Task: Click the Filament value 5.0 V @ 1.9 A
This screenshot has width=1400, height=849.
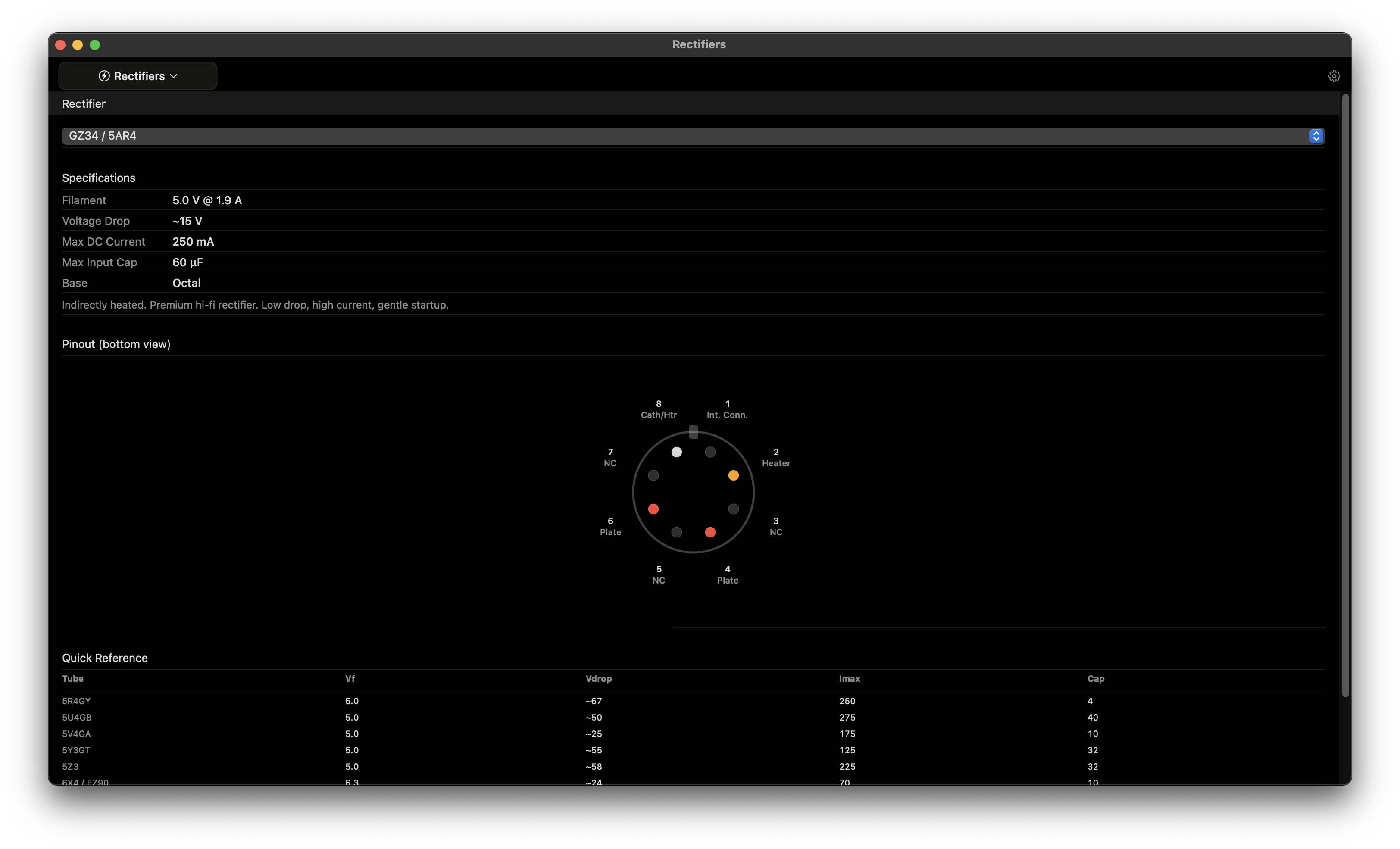Action: click(207, 200)
